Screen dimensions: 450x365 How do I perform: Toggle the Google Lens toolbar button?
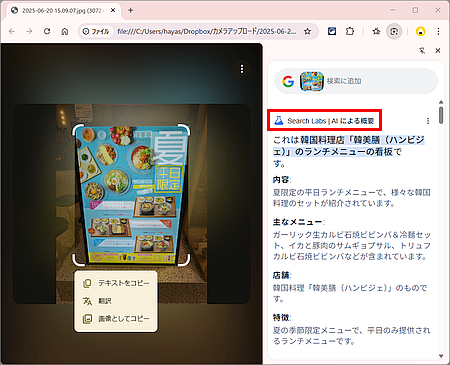[x=394, y=31]
